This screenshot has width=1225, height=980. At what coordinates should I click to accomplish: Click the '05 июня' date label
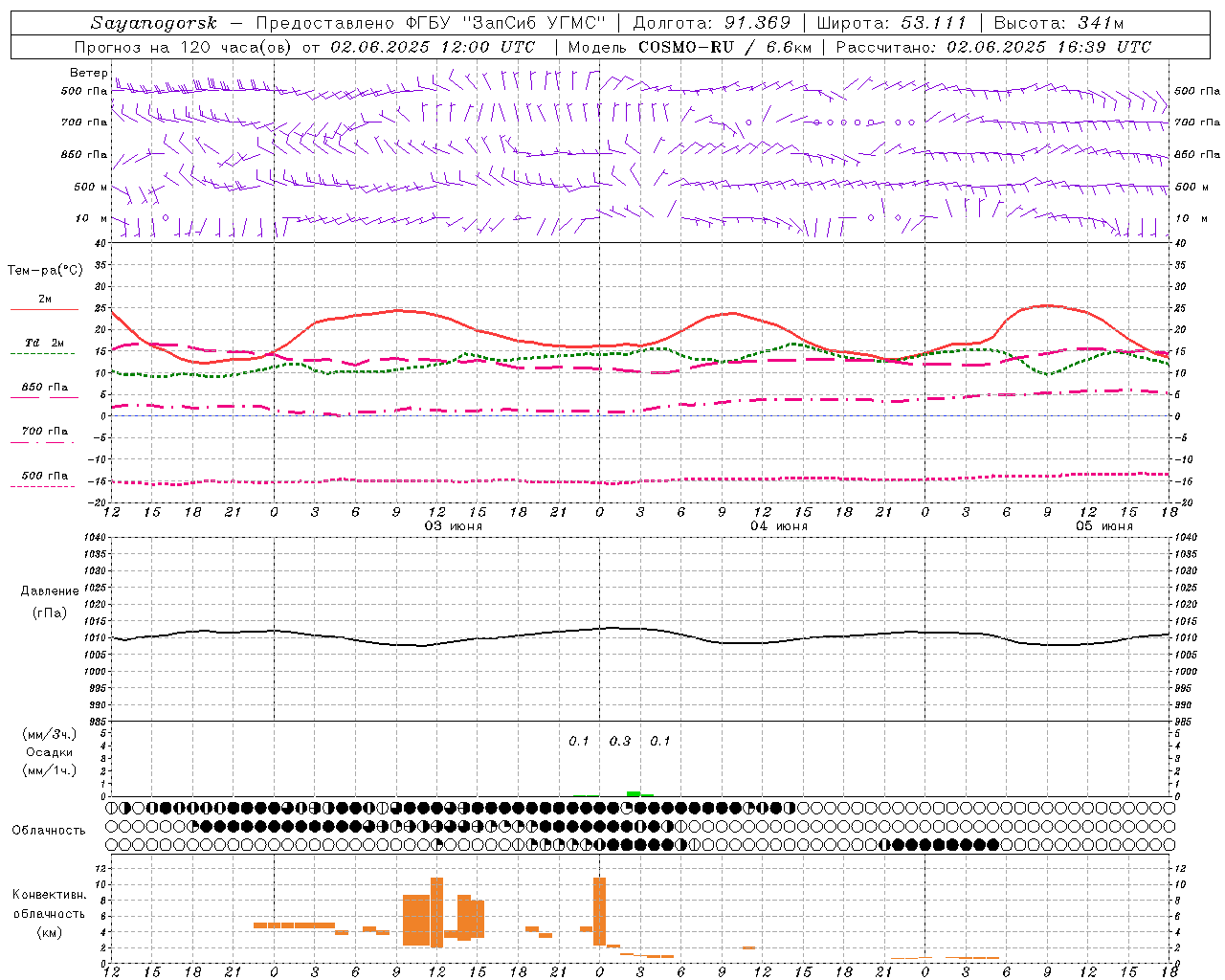[1104, 526]
